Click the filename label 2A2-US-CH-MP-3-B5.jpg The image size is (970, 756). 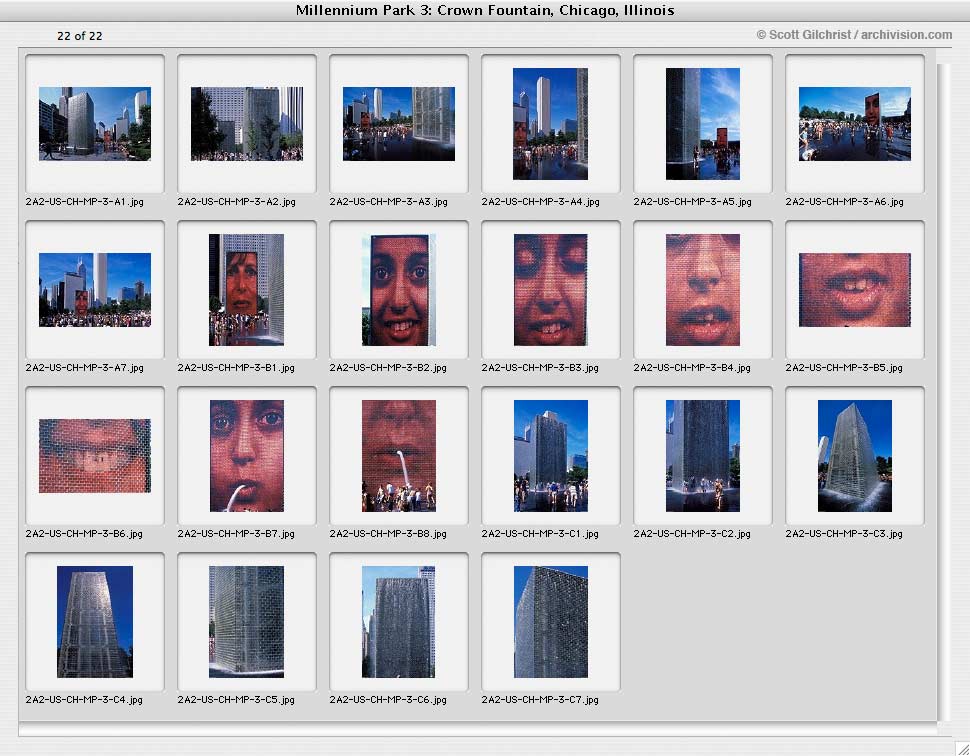click(x=844, y=367)
